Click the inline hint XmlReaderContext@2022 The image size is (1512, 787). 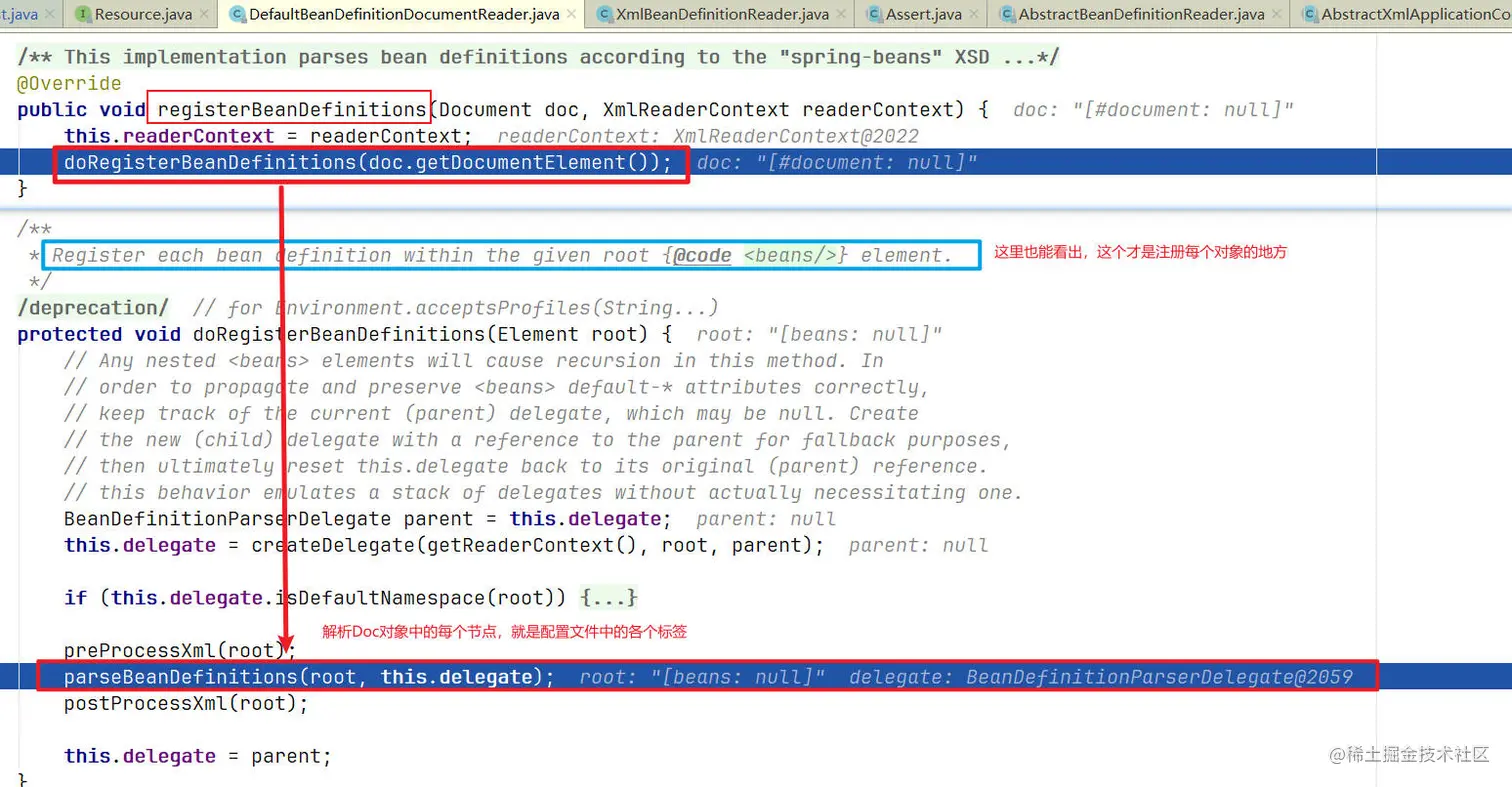pos(796,136)
